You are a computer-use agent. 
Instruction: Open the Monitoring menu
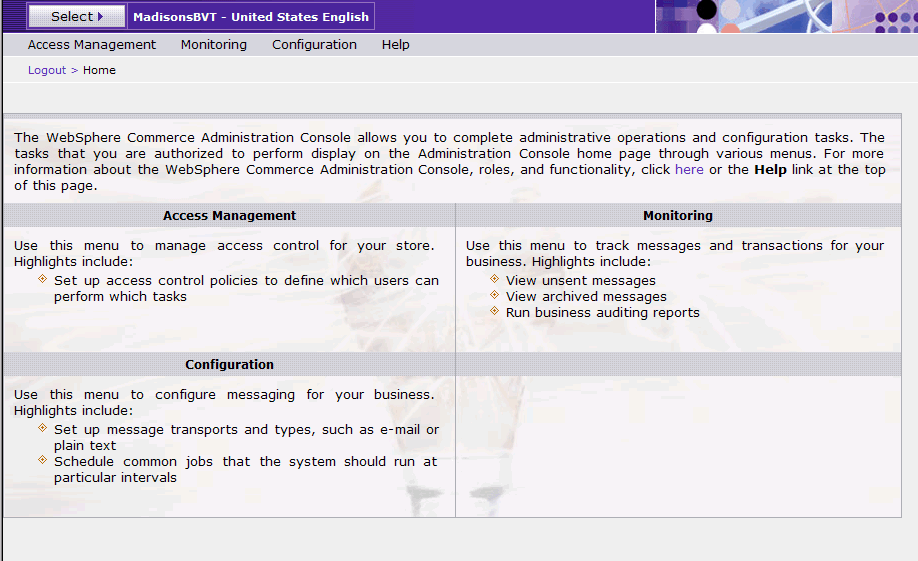click(x=214, y=45)
